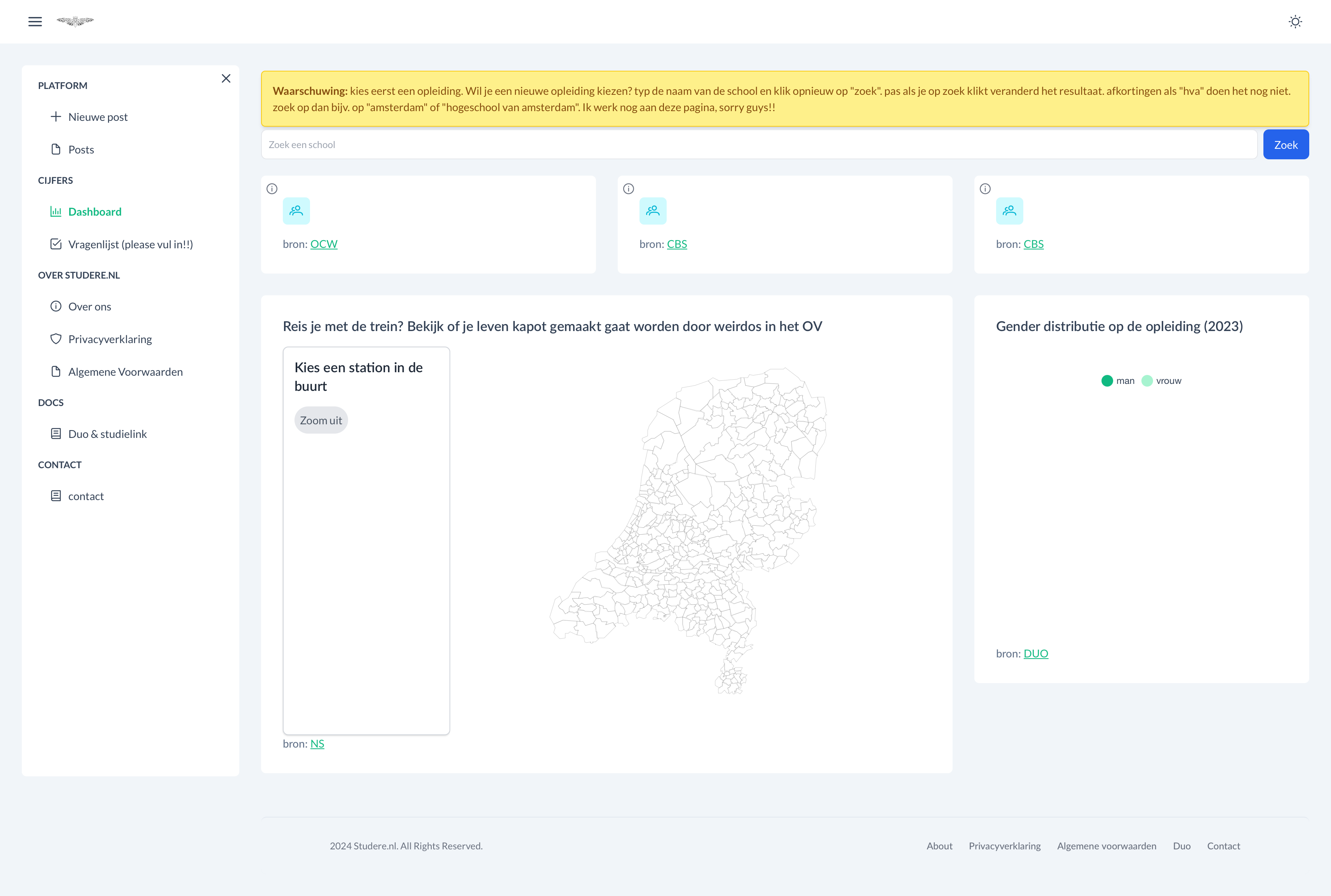Click the green "man" legend color dot
Screen dimensions: 1331x896
click(1108, 380)
